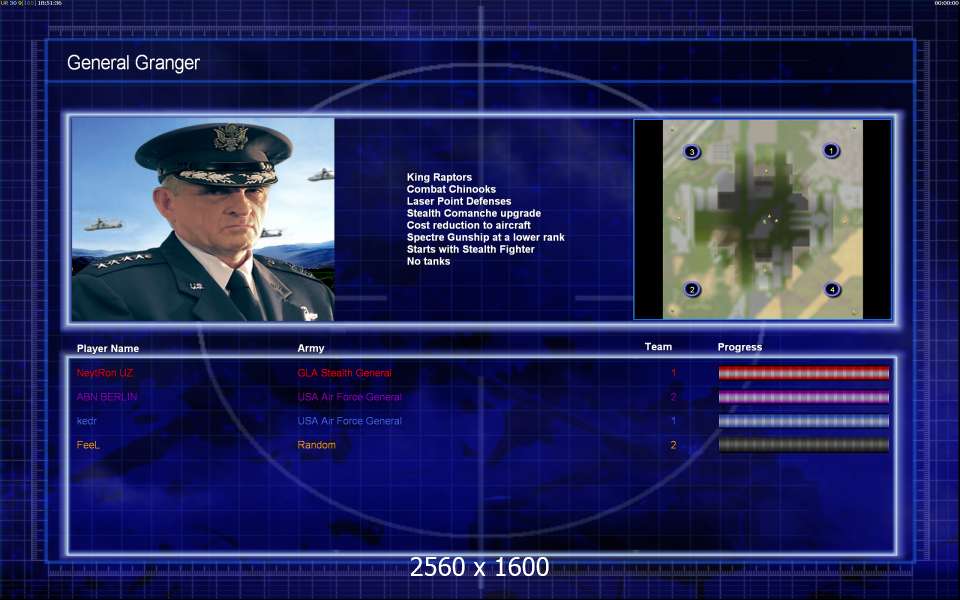The width and height of the screenshot is (960, 600).
Task: Click FeeL's 'Random' army entry
Action: (x=317, y=445)
